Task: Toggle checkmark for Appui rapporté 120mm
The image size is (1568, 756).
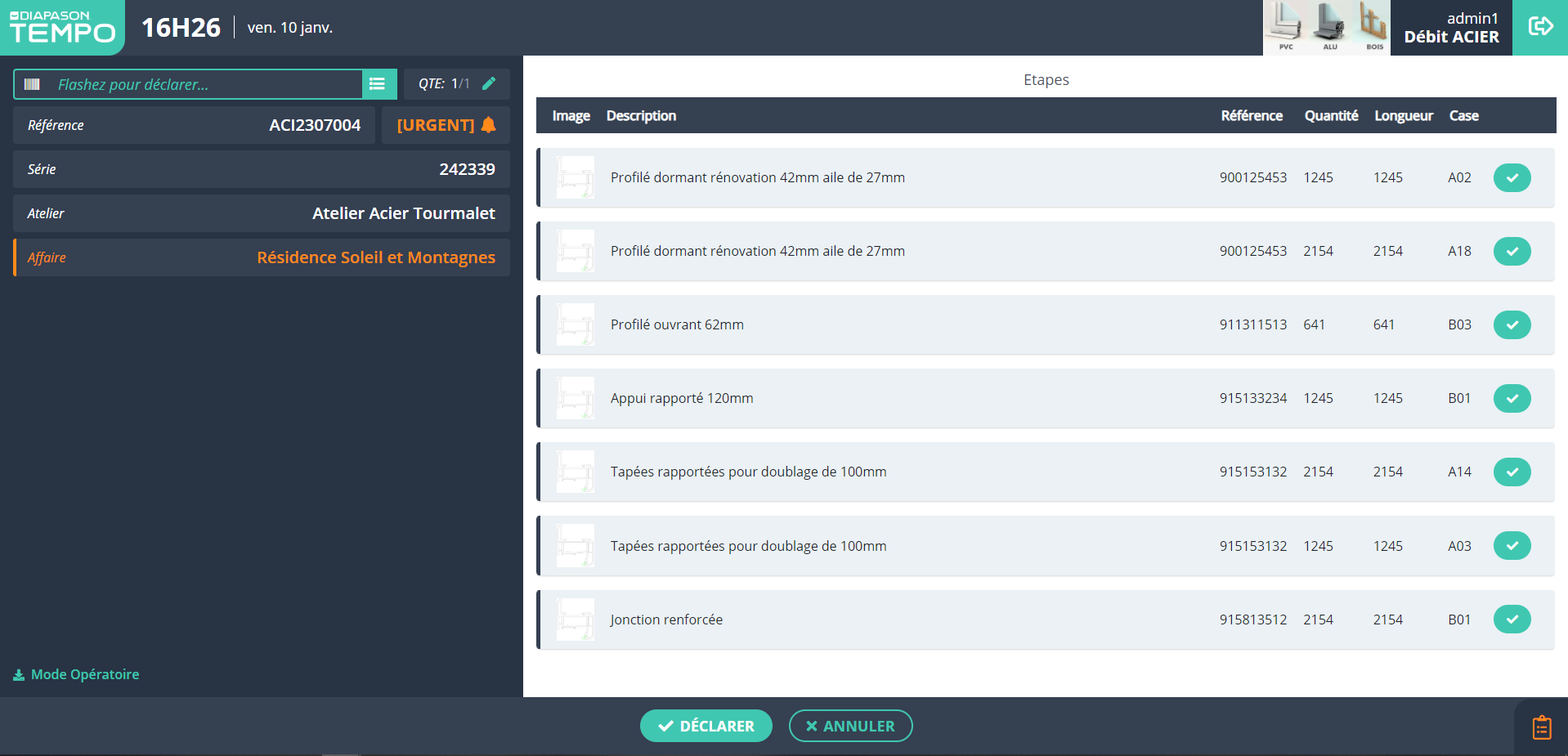Action: pyautogui.click(x=1512, y=398)
